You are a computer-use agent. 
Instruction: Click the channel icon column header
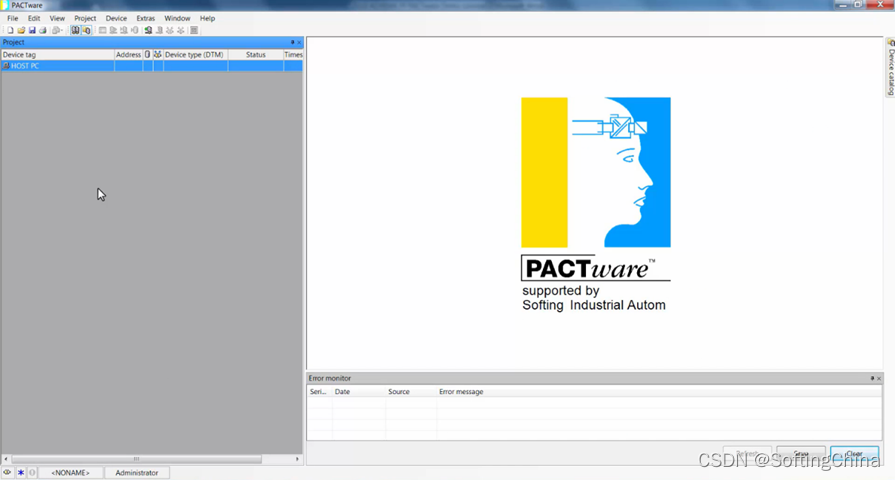point(148,55)
